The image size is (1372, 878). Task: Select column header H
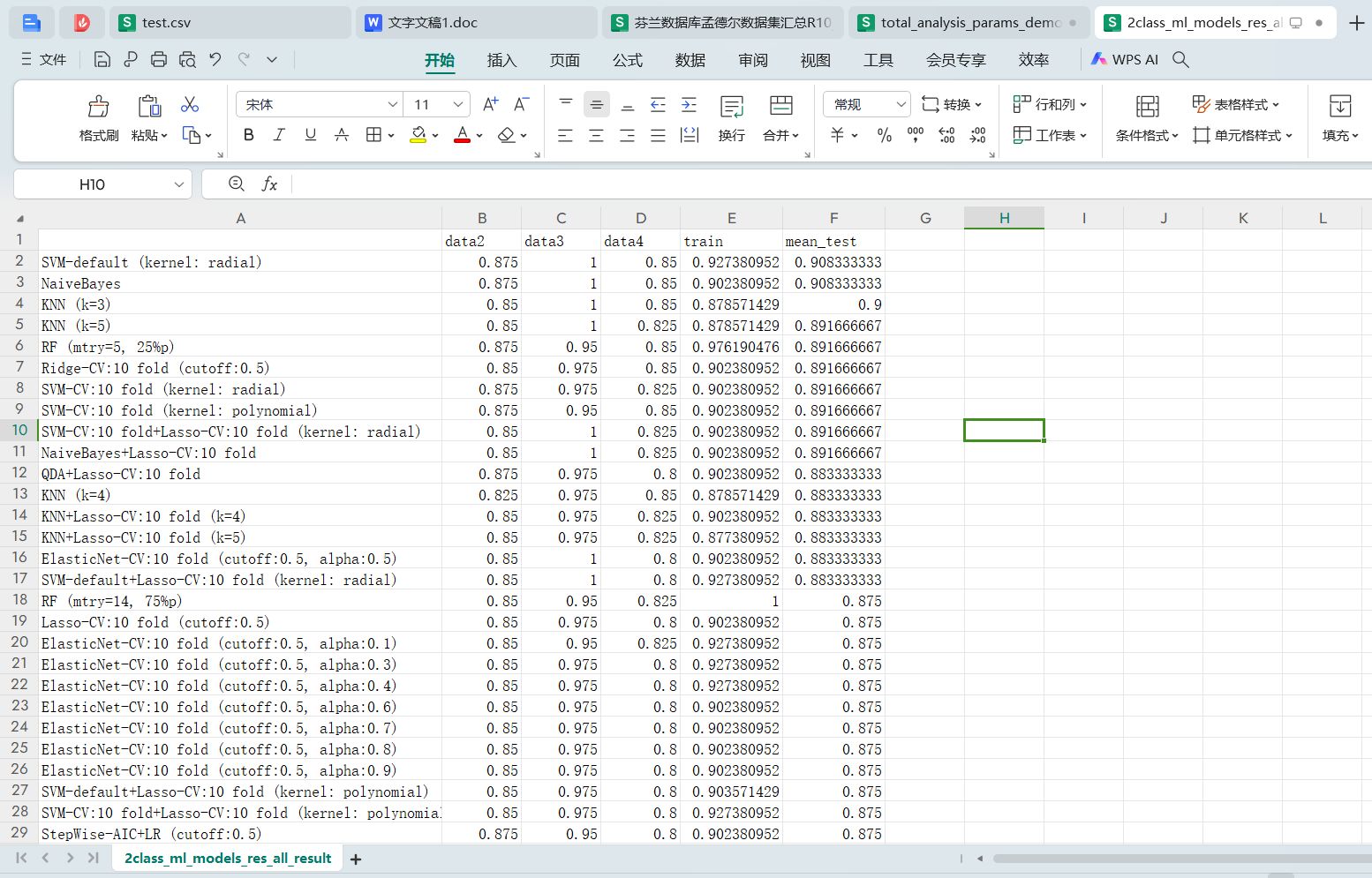pyautogui.click(x=1004, y=218)
